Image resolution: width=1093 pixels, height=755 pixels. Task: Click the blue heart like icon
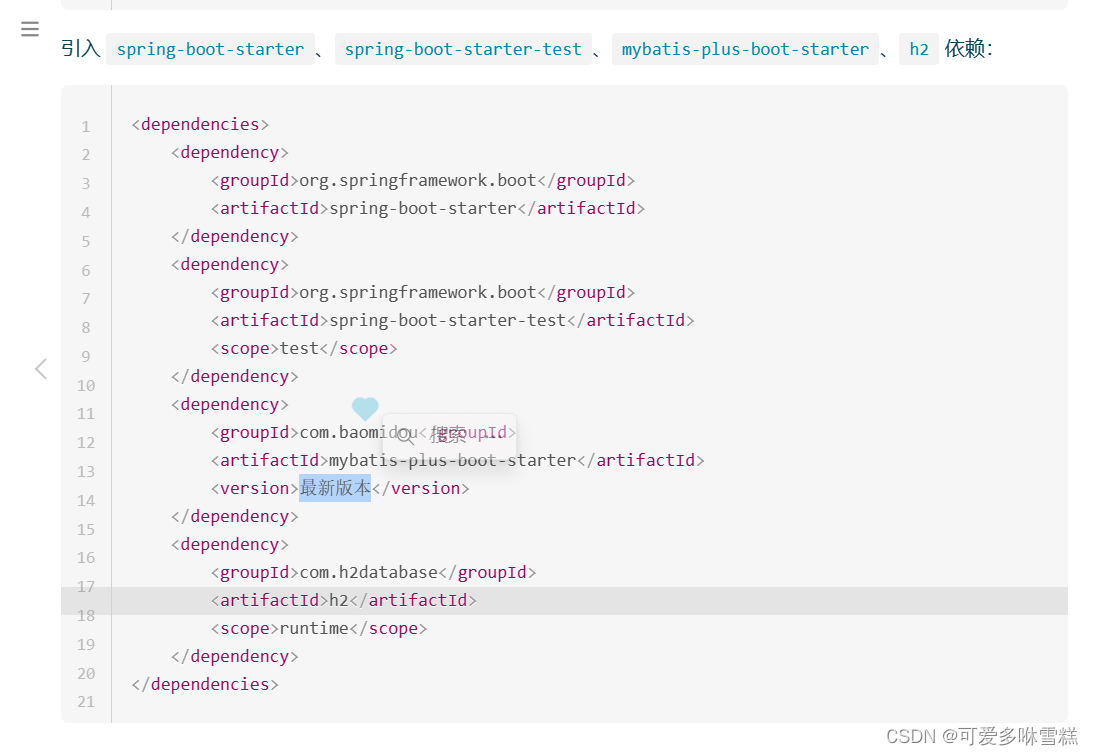[364, 408]
